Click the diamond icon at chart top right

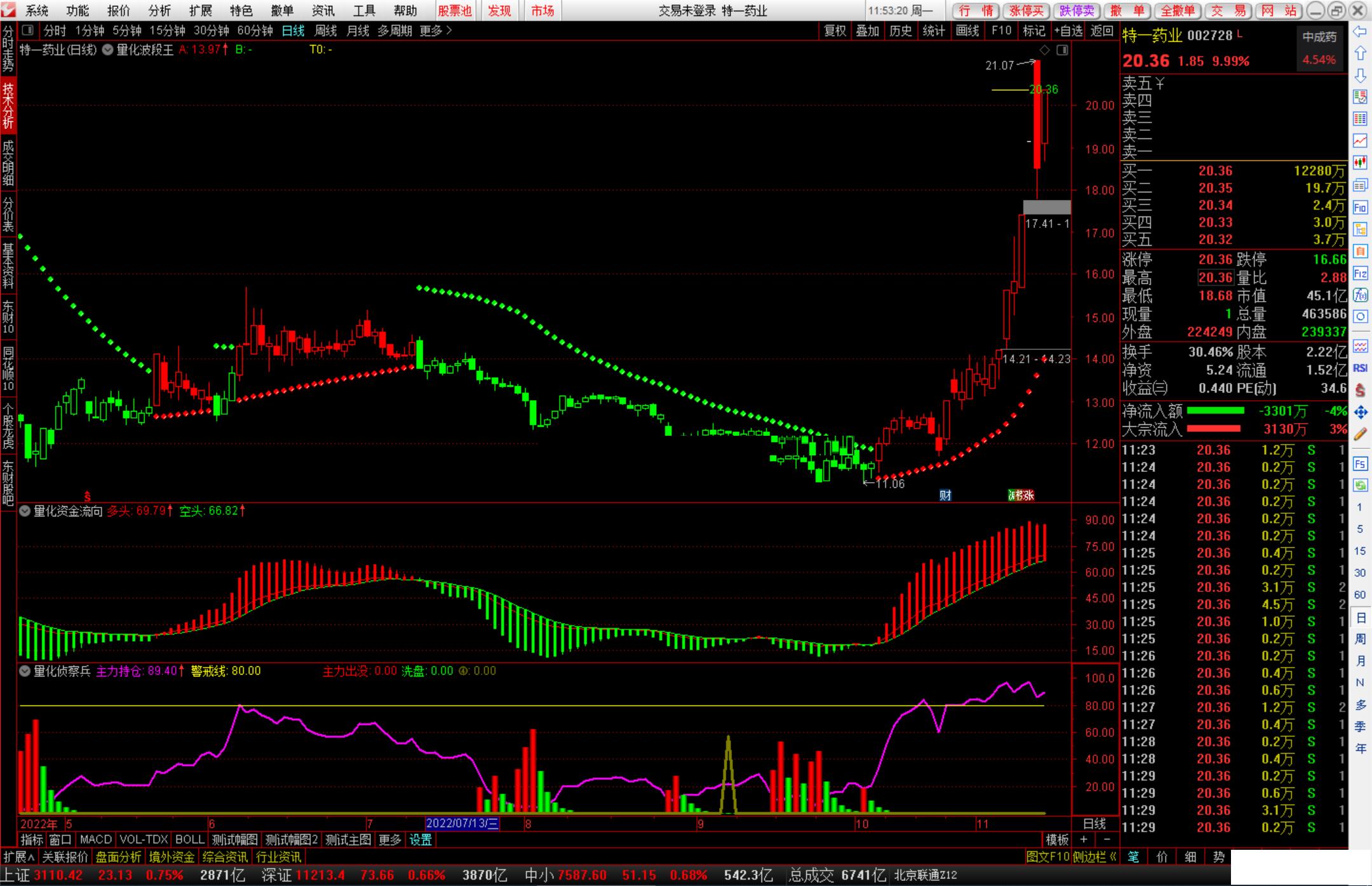1045,50
